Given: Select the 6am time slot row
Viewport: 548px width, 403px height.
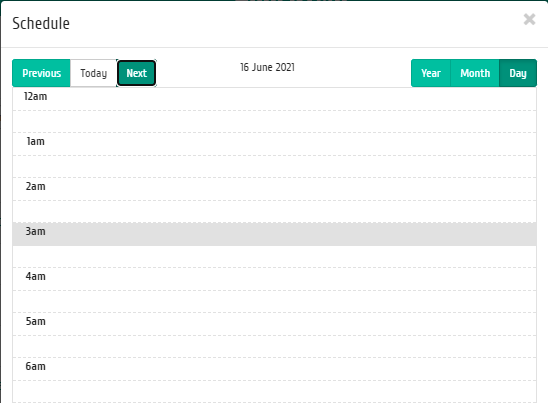Looking at the screenshot, I should coord(274,369).
